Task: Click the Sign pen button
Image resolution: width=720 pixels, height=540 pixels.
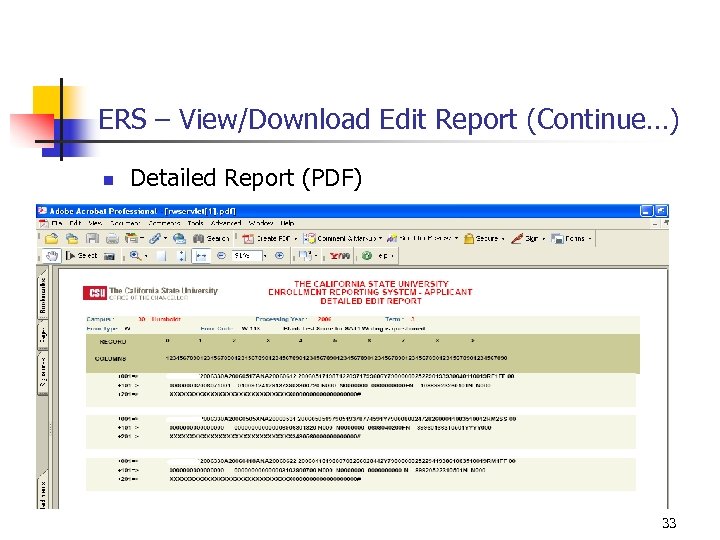Action: tap(525, 238)
